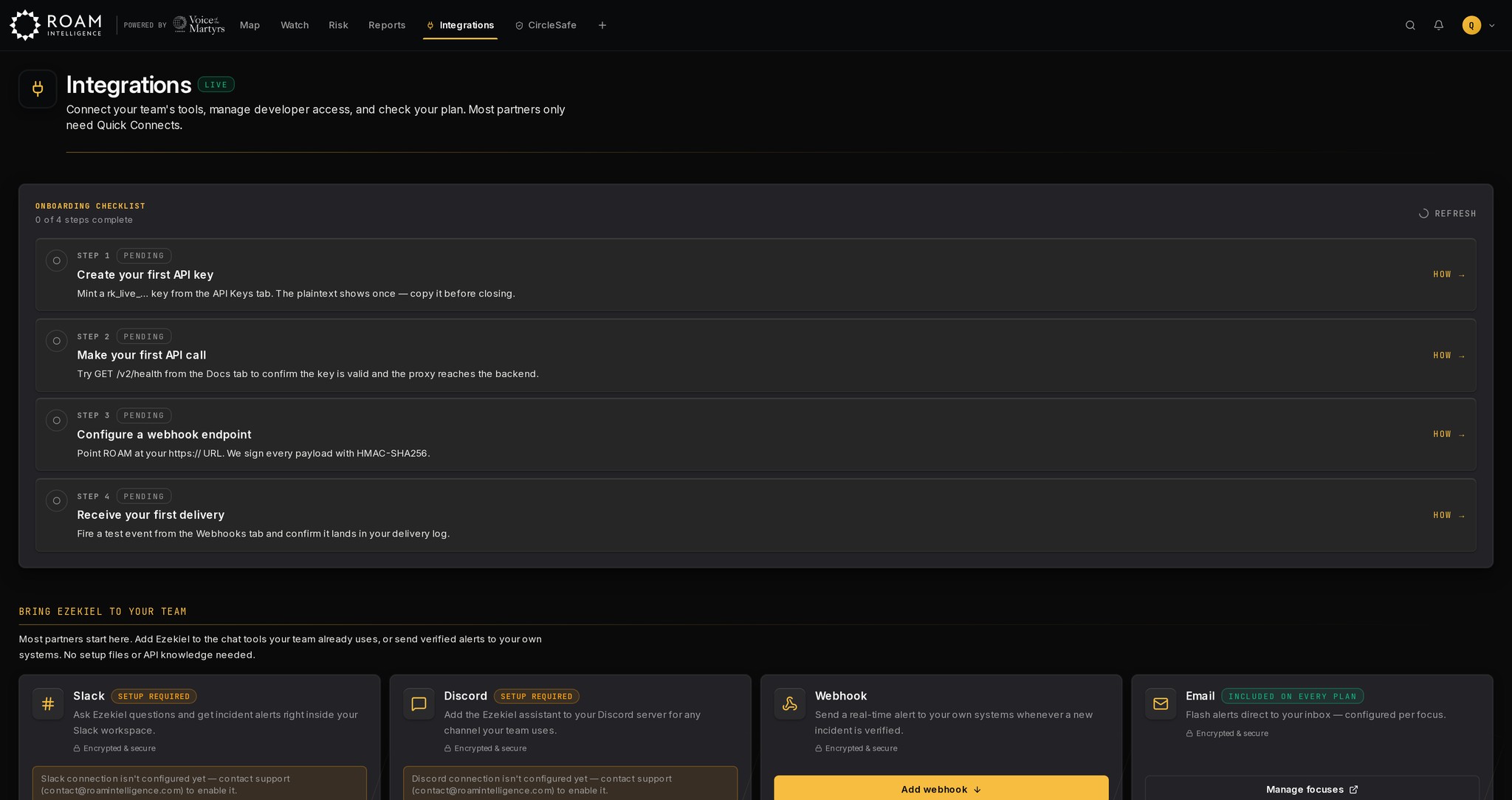Open the search icon in header
The image size is (1512, 800).
click(1410, 25)
